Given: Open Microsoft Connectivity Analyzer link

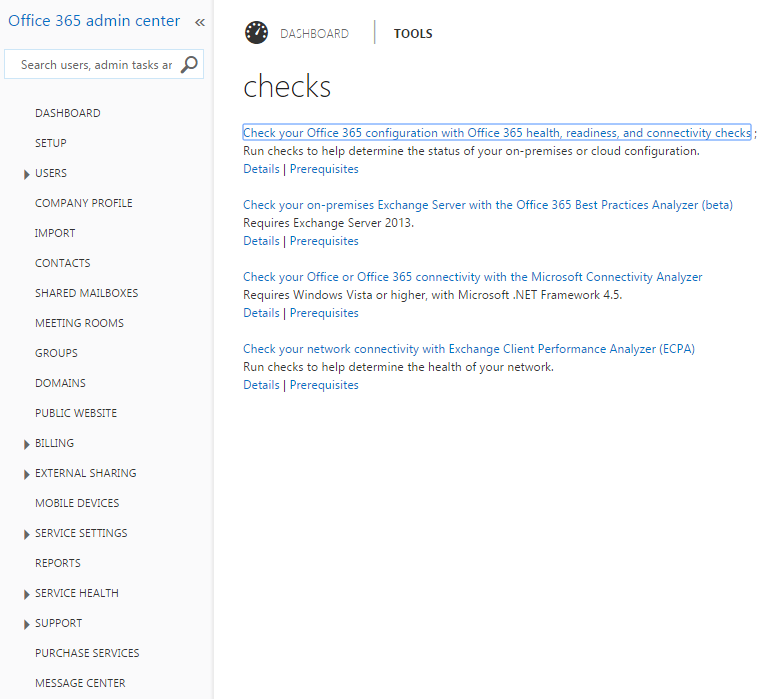Looking at the screenshot, I should point(472,277).
